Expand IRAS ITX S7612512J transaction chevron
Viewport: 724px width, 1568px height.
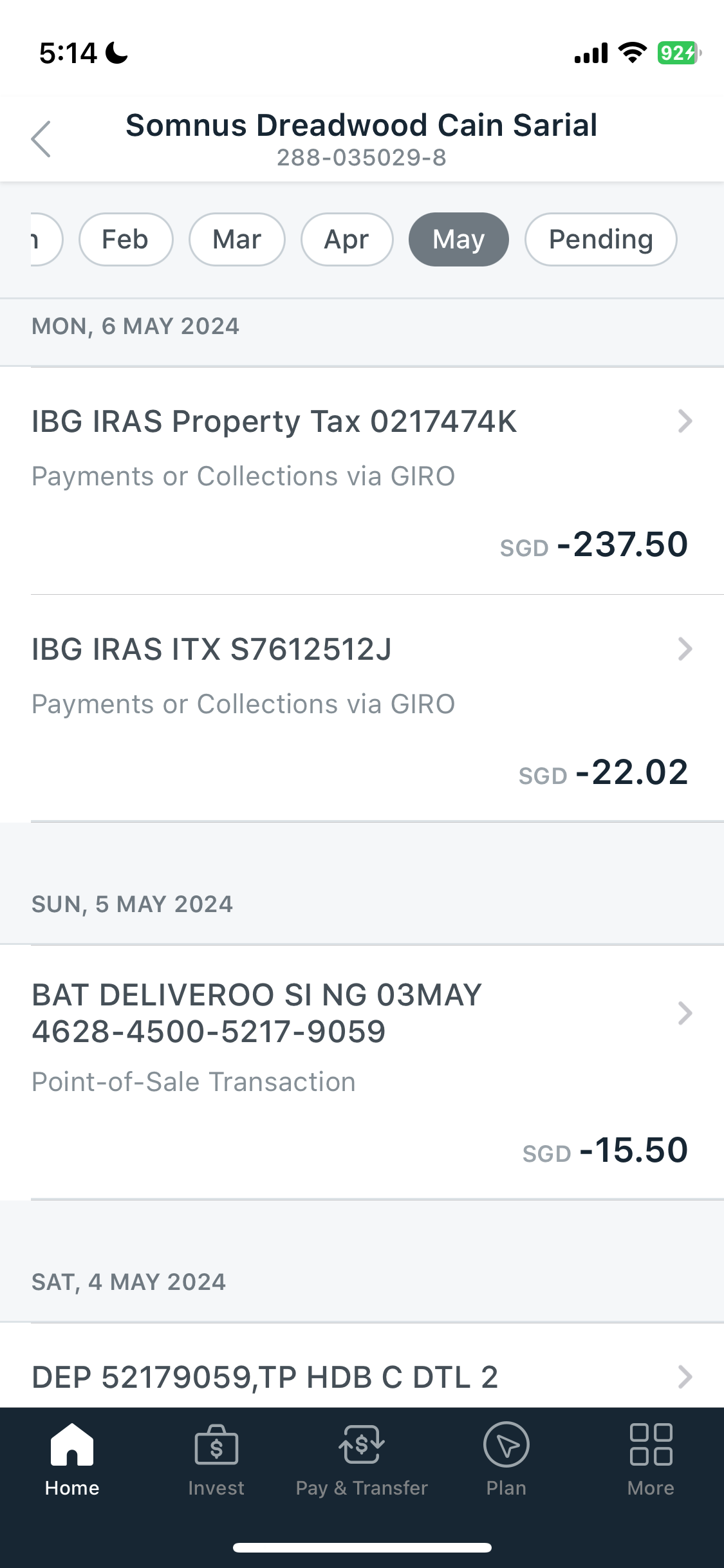(x=685, y=649)
